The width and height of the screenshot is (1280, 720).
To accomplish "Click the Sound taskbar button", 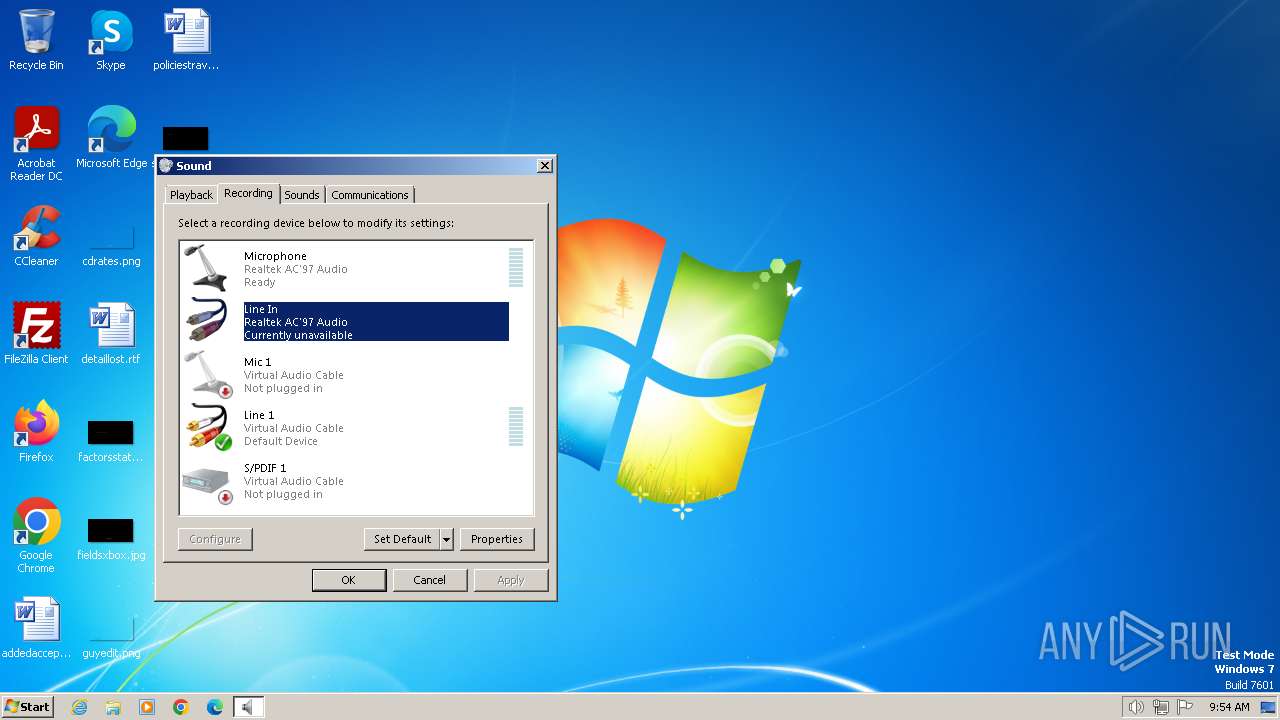I will tap(249, 707).
